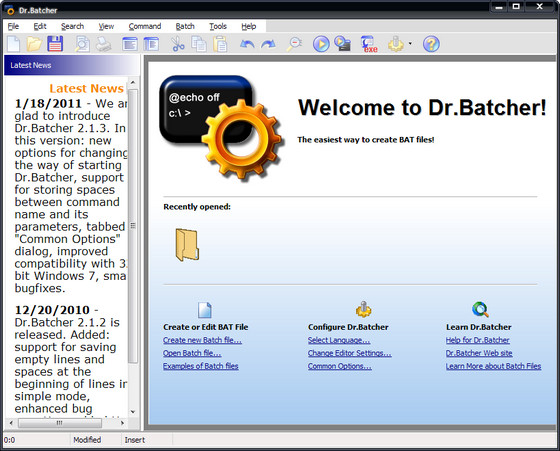Click Learn More about Batch Files link
The height and width of the screenshot is (451, 560).
pyautogui.click(x=494, y=366)
